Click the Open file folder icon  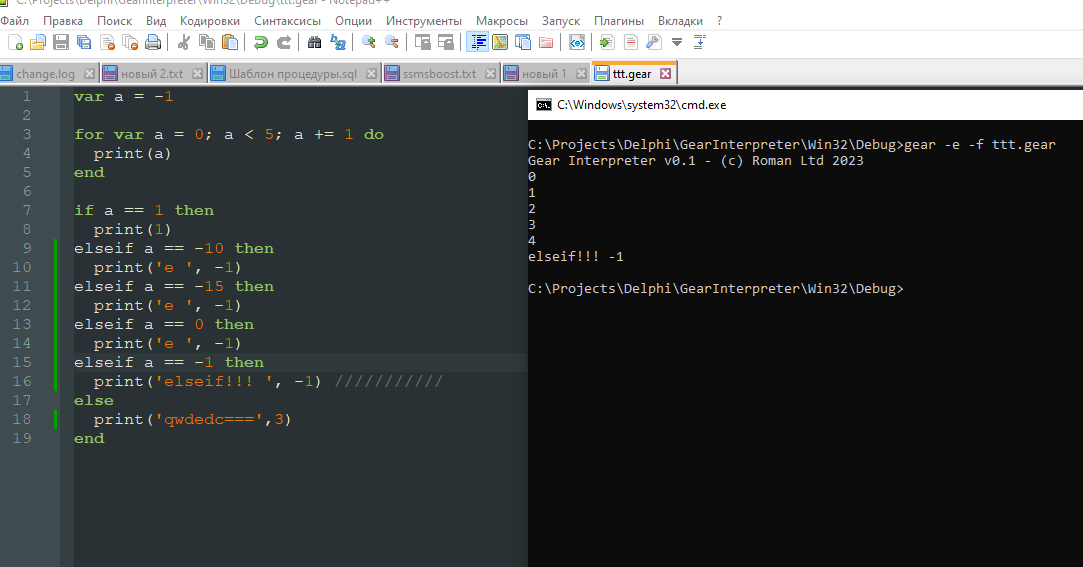[38, 42]
